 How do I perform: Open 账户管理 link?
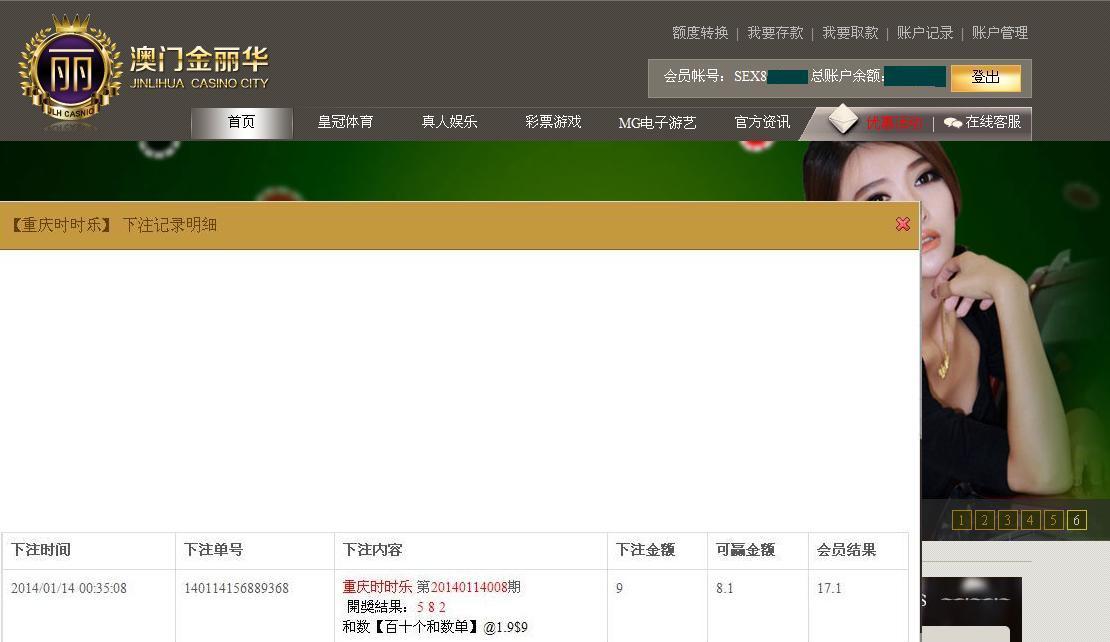coord(1000,33)
